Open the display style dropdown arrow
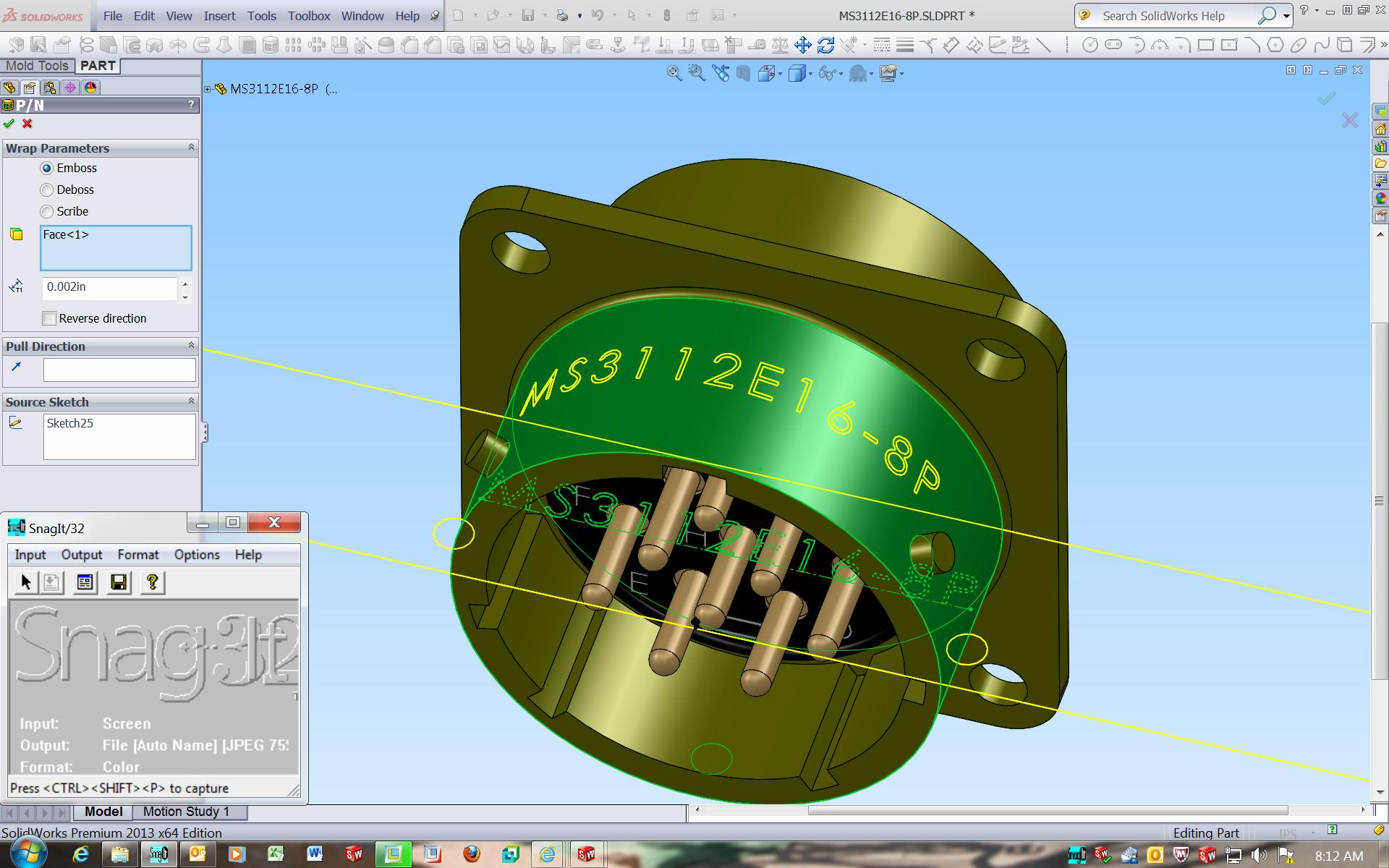 (x=810, y=74)
